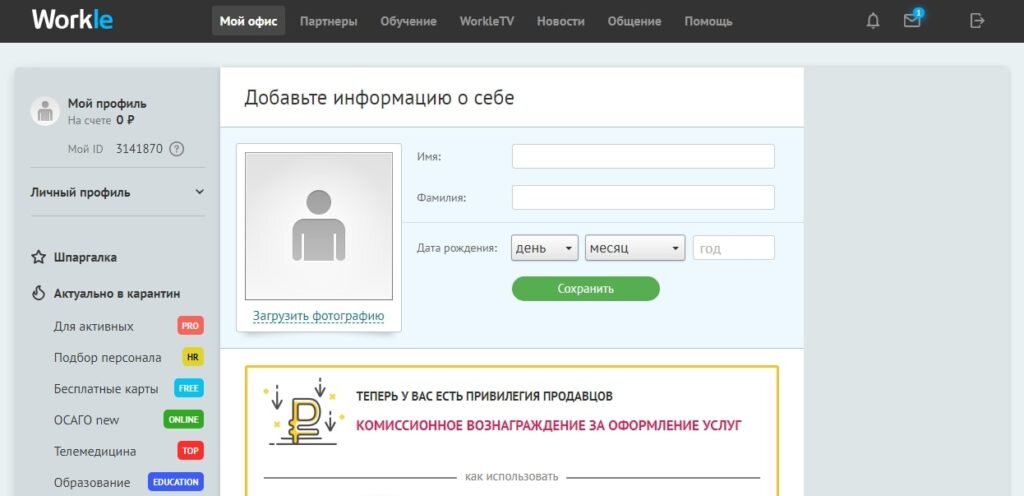Expand the Личный профиль section
1024x496 pixels.
pos(118,193)
